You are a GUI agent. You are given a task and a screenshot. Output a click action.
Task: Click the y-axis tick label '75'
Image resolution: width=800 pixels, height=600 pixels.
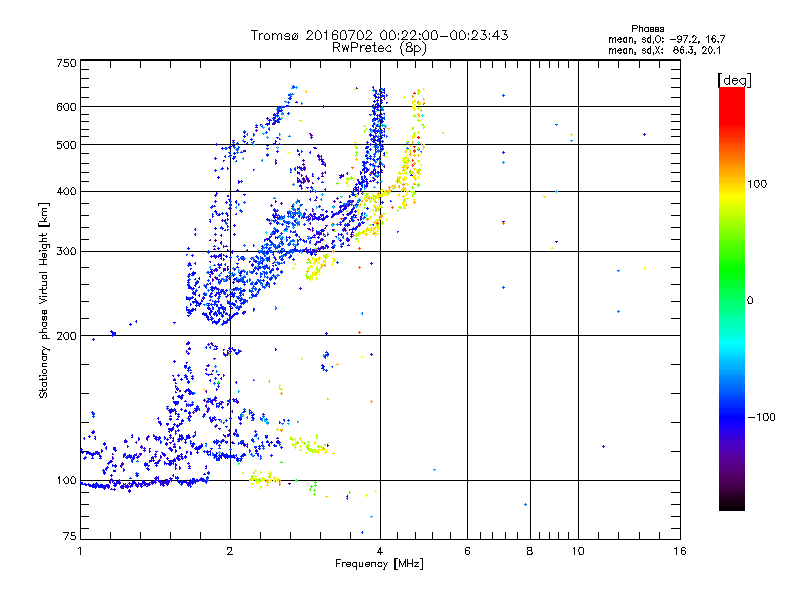pyautogui.click(x=70, y=536)
